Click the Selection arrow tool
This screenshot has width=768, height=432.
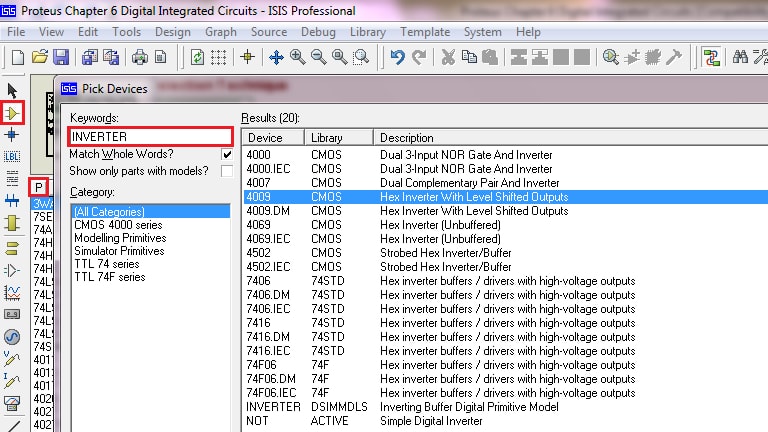tap(13, 92)
